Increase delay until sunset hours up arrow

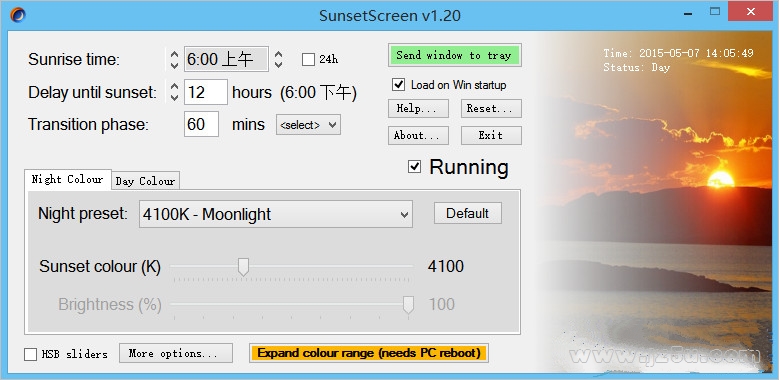coord(174,86)
